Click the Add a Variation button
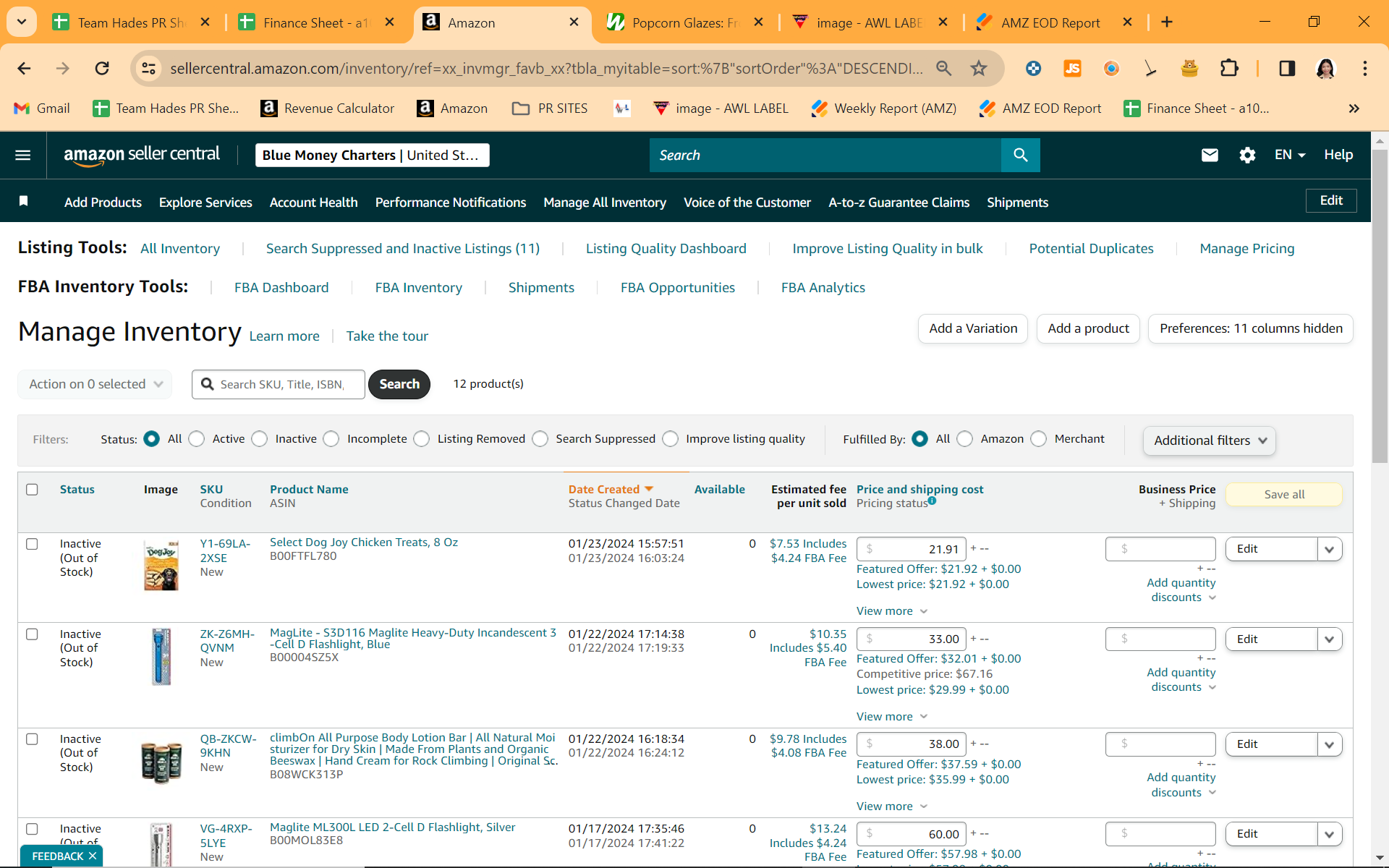 tap(973, 328)
